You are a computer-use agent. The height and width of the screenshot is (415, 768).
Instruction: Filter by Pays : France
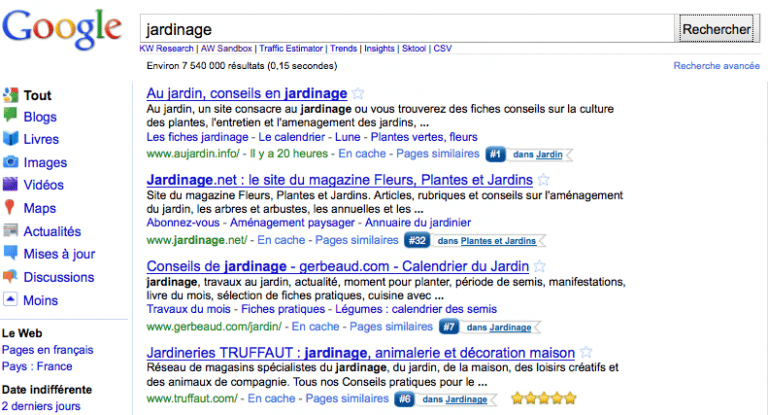(37, 366)
